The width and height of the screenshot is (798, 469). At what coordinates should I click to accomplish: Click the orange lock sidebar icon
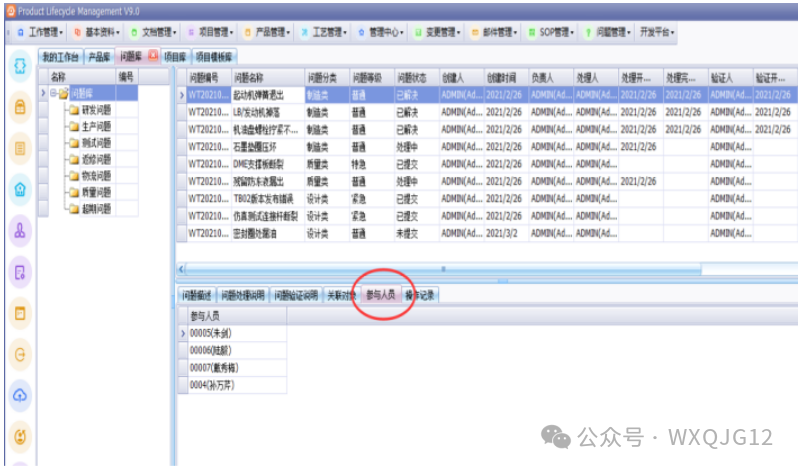click(x=20, y=107)
